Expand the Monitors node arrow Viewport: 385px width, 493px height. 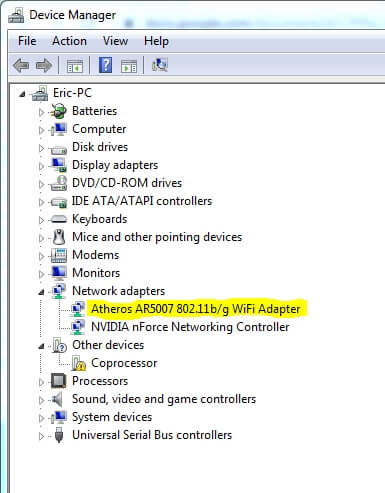click(41, 274)
